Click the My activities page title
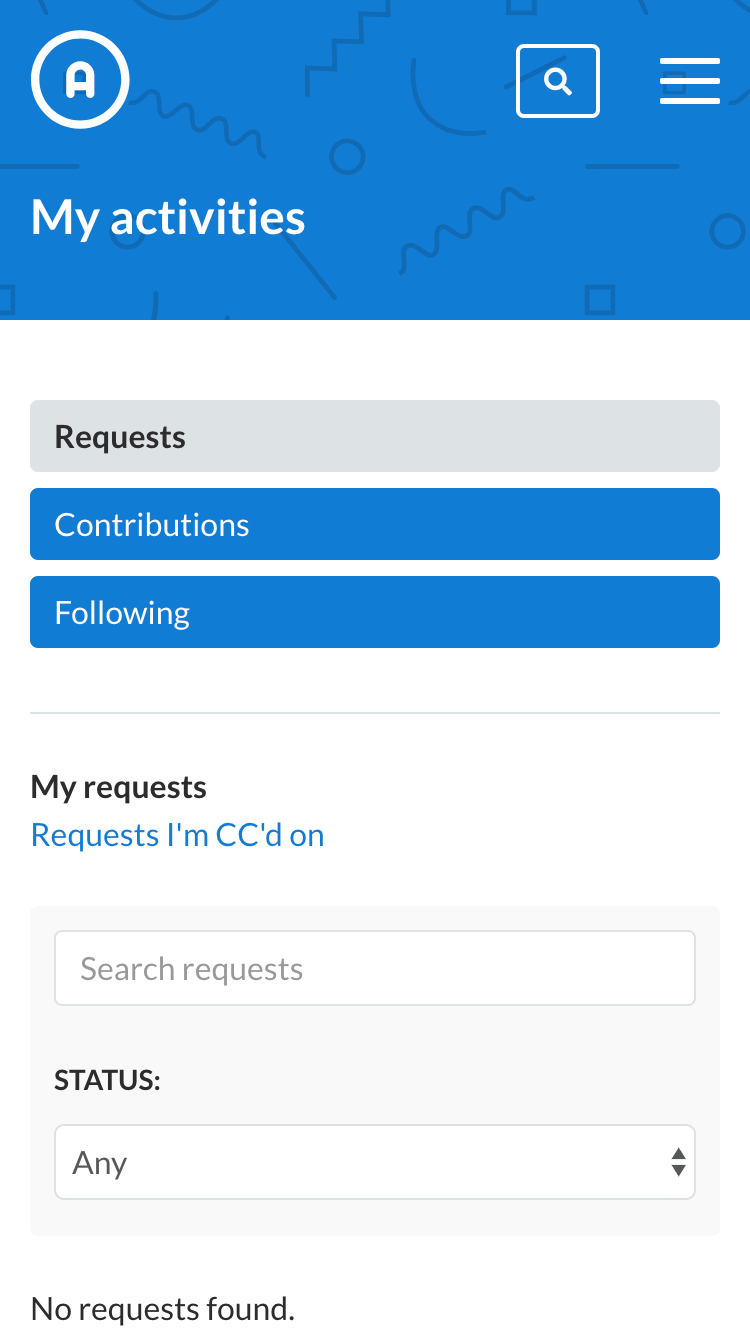 click(x=168, y=217)
